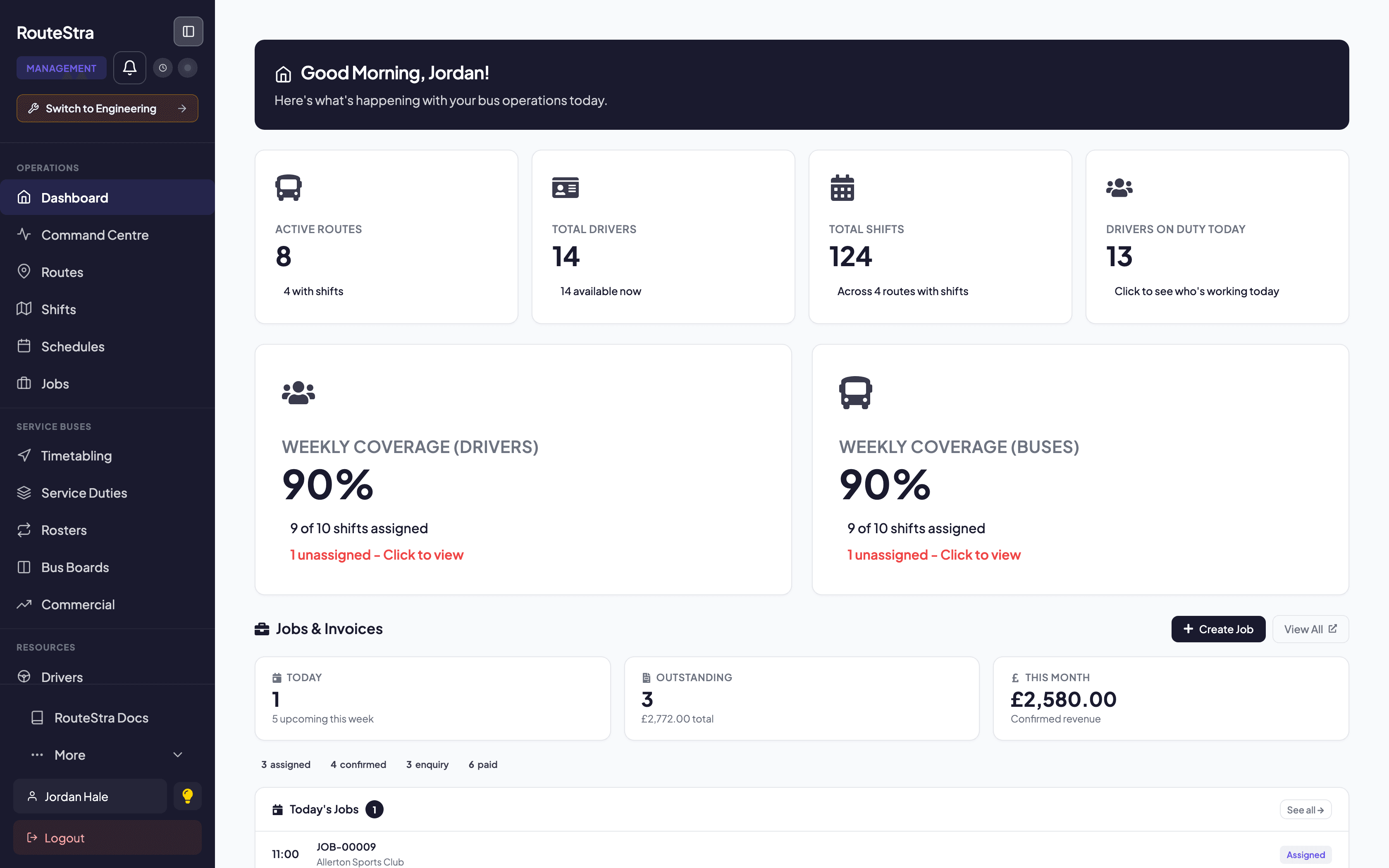The width and height of the screenshot is (1389, 868).
Task: Open Jordan Hale user profile
Action: tap(90, 796)
